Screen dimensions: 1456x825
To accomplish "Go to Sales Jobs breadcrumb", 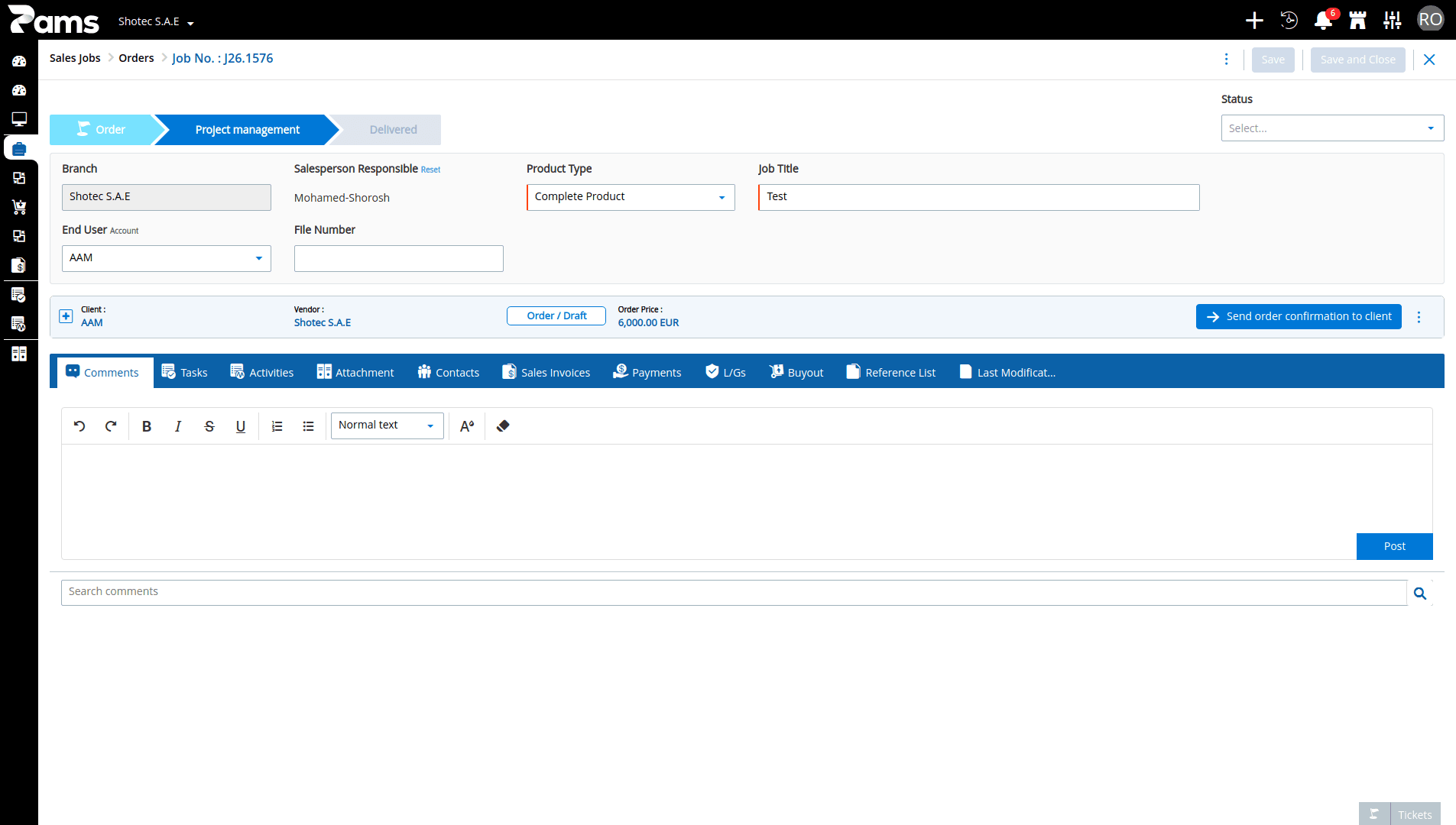I will pos(75,58).
